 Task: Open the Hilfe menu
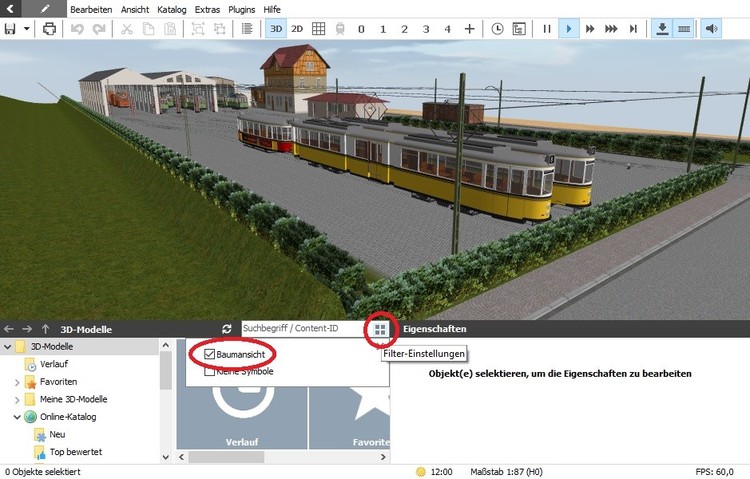tap(272, 10)
